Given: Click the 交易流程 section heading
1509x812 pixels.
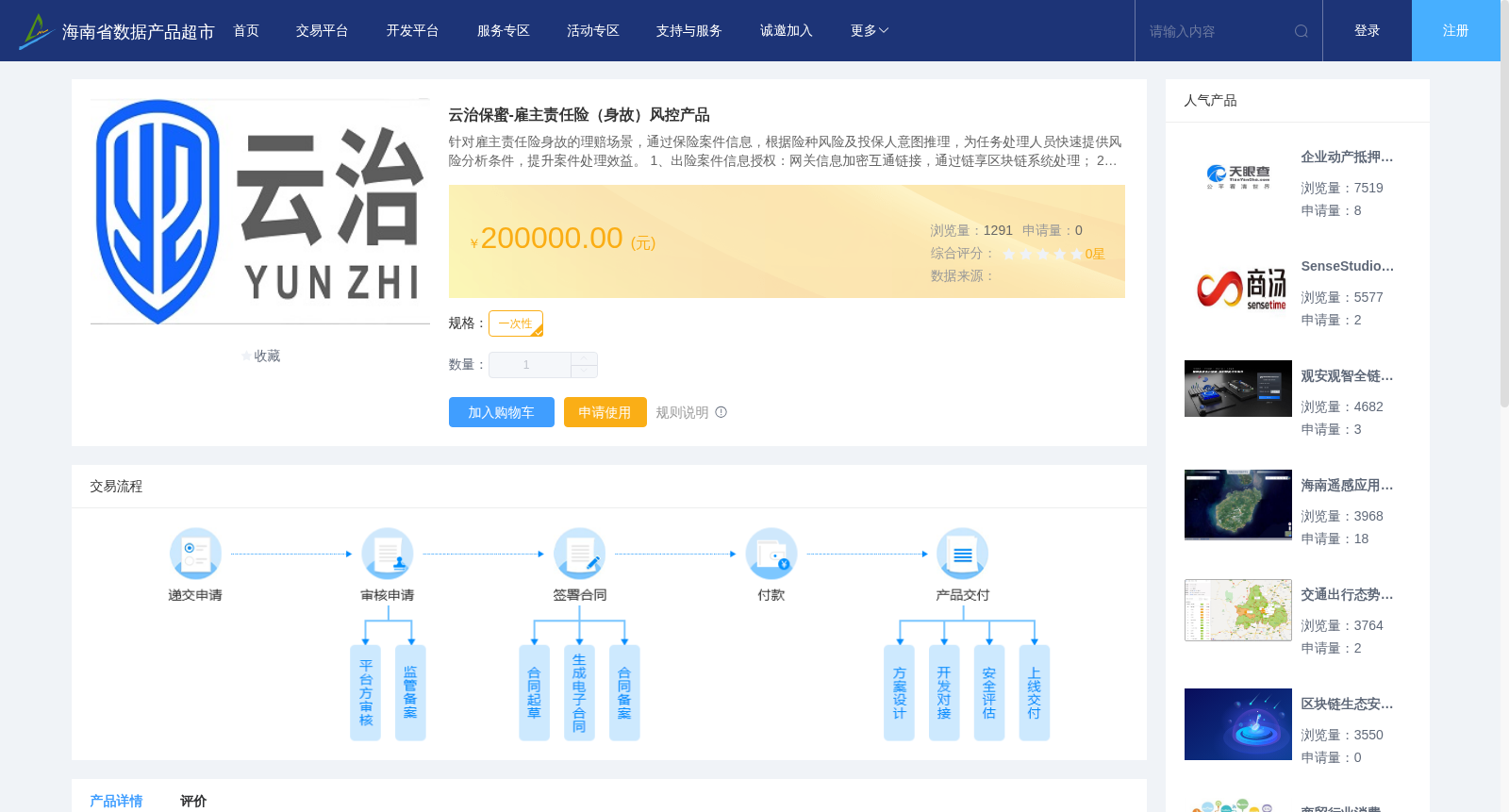Looking at the screenshot, I should pos(116,487).
